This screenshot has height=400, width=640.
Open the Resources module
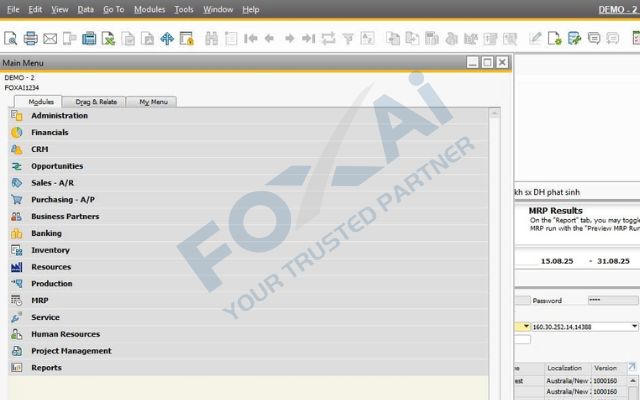click(248, 267)
